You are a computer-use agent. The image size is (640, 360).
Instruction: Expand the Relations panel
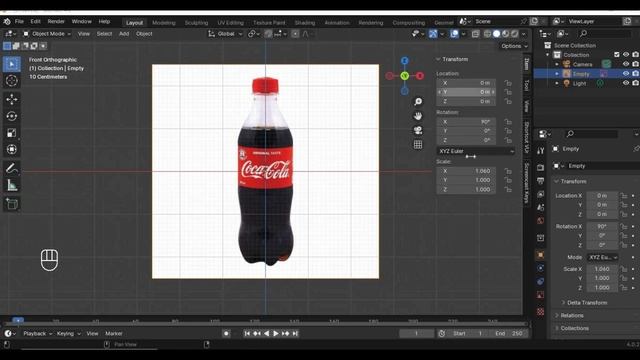(x=569, y=315)
